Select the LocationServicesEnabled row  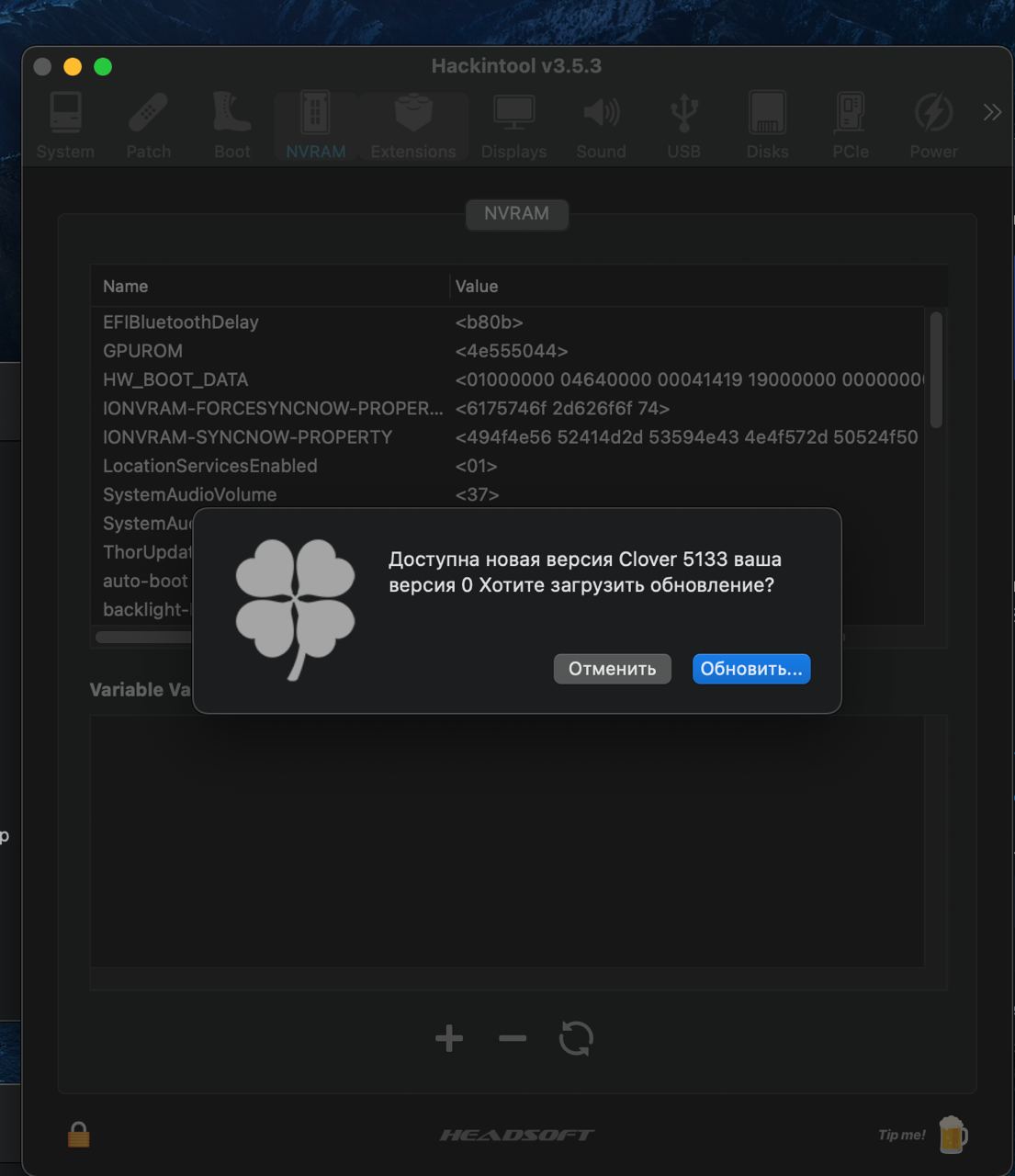point(507,466)
